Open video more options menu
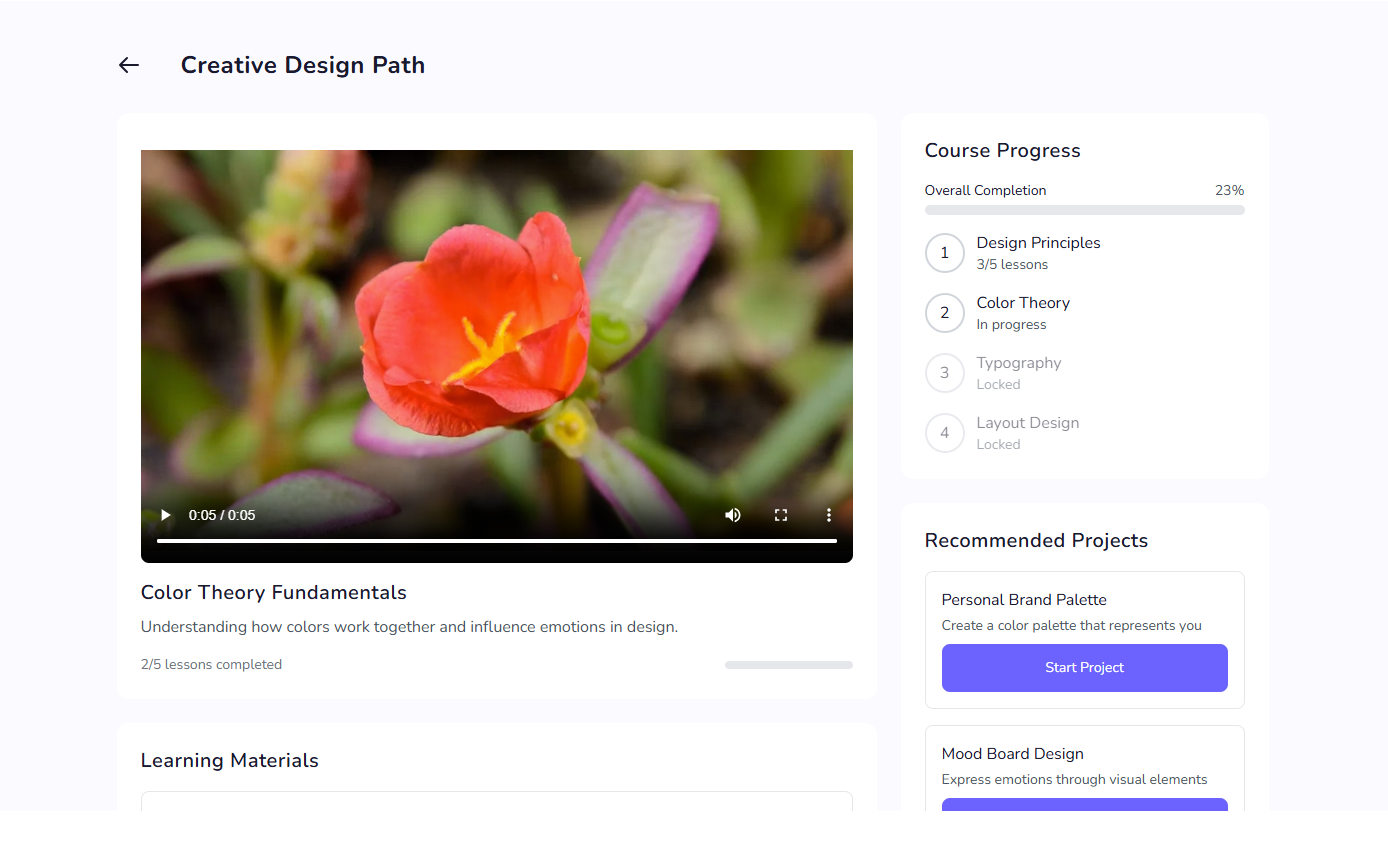This screenshot has width=1388, height=848. pyautogui.click(x=828, y=515)
